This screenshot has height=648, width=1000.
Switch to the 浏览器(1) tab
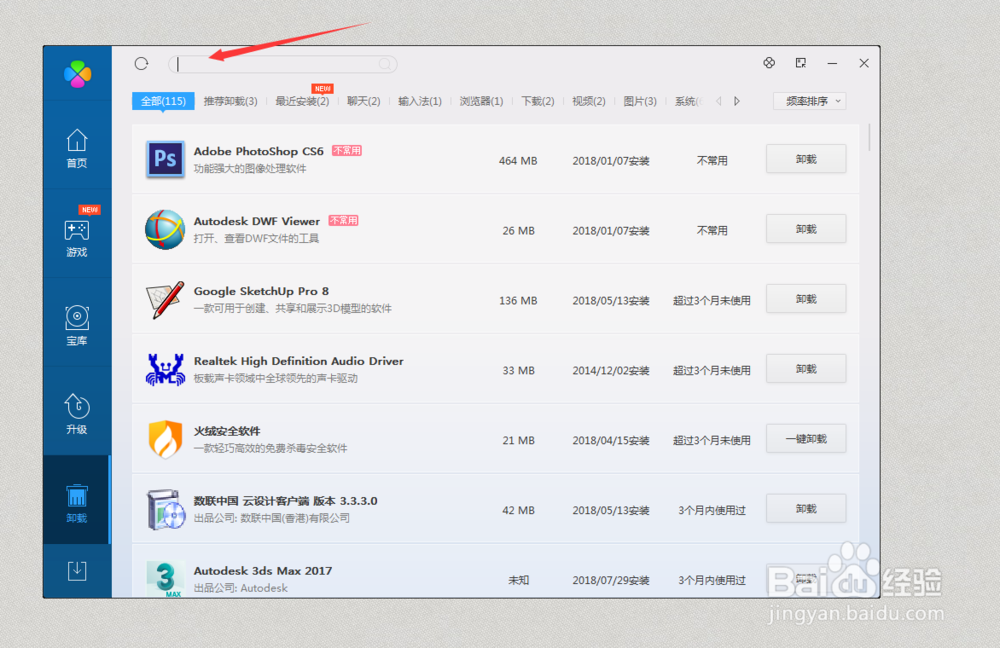click(481, 101)
